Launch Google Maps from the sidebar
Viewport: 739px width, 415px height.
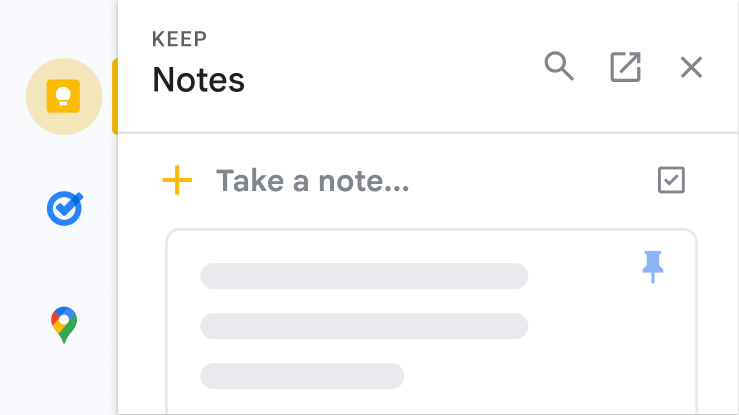[64, 325]
